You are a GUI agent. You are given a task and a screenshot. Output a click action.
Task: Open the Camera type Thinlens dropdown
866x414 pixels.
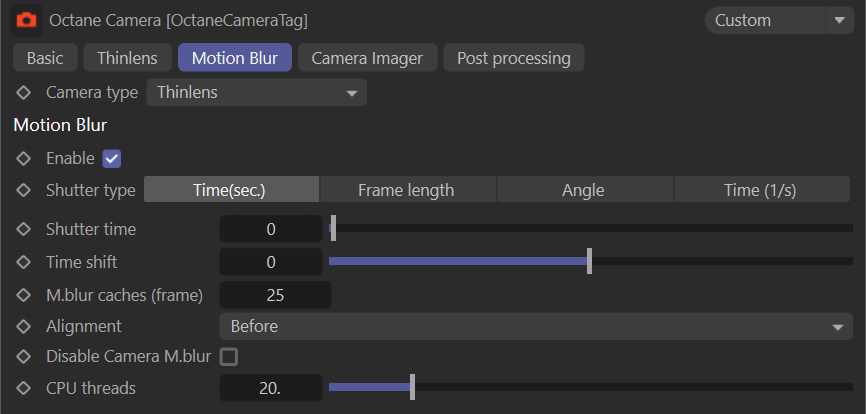256,93
